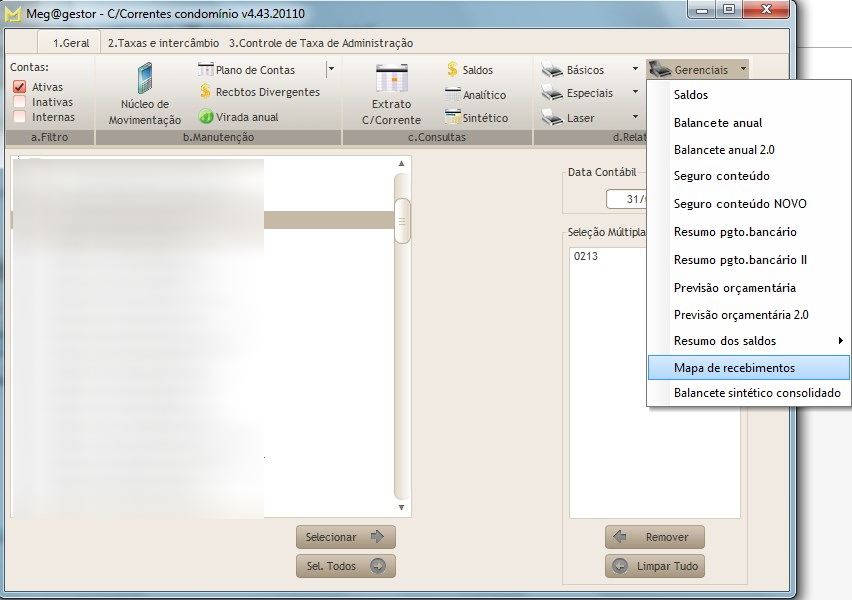Click the Virada anual green icon
The image size is (852, 600).
(x=206, y=117)
